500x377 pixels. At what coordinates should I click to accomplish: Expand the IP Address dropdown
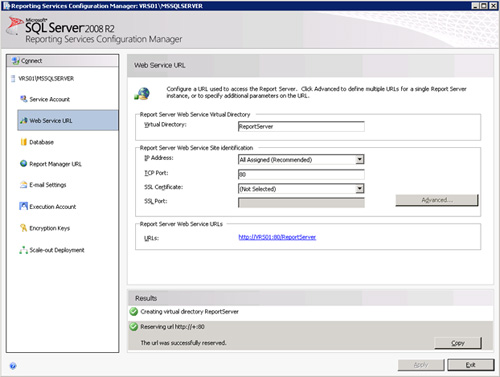tap(359, 159)
